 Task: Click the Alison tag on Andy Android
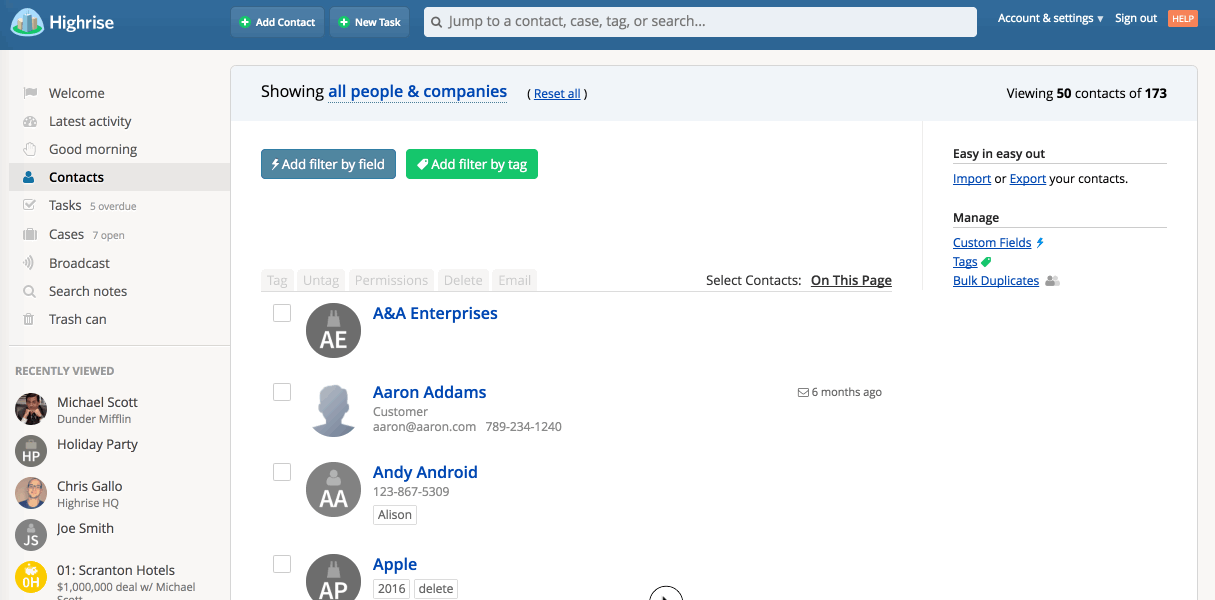[395, 515]
